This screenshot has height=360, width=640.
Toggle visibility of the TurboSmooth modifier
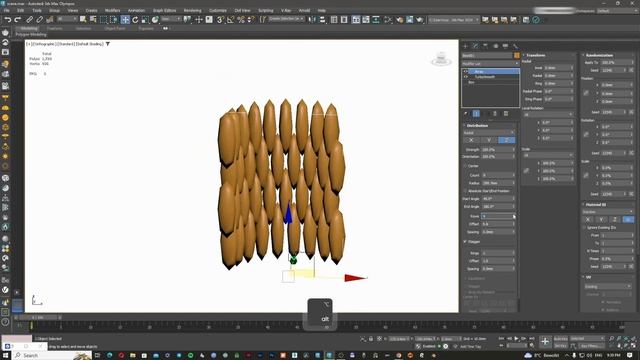[465, 77]
